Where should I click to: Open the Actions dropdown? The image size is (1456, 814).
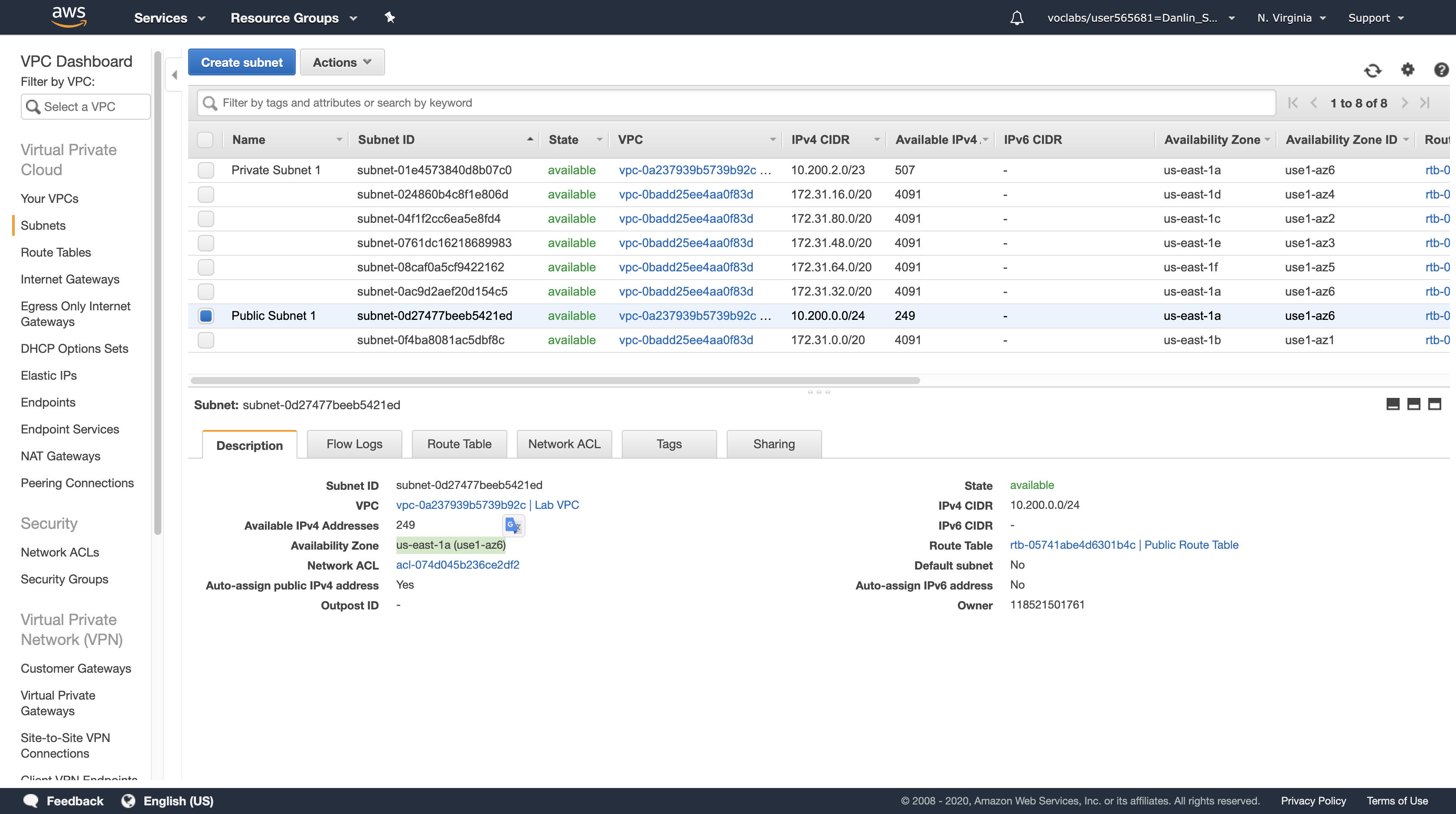342,62
